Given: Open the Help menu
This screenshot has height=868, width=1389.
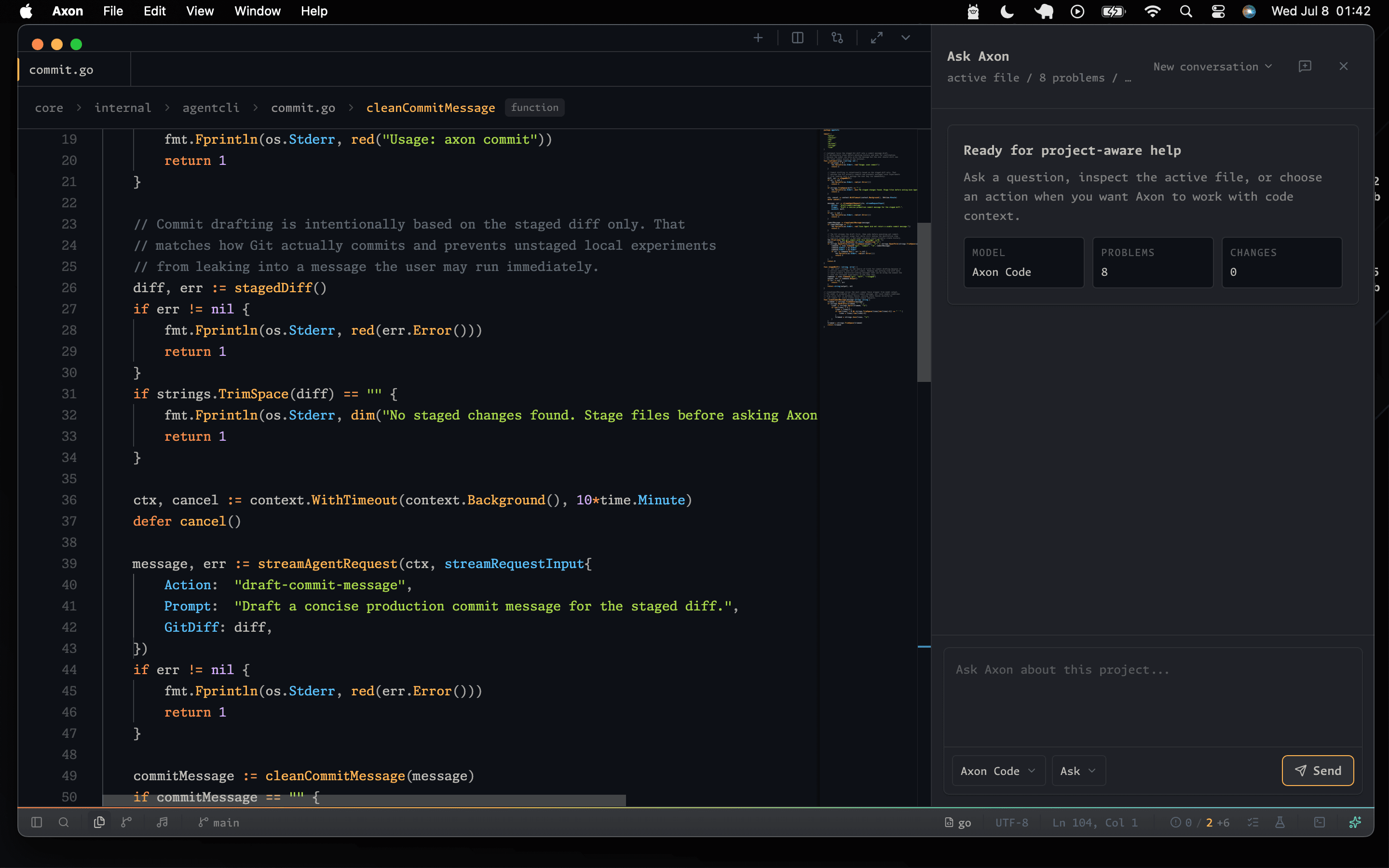Looking at the screenshot, I should point(314,11).
